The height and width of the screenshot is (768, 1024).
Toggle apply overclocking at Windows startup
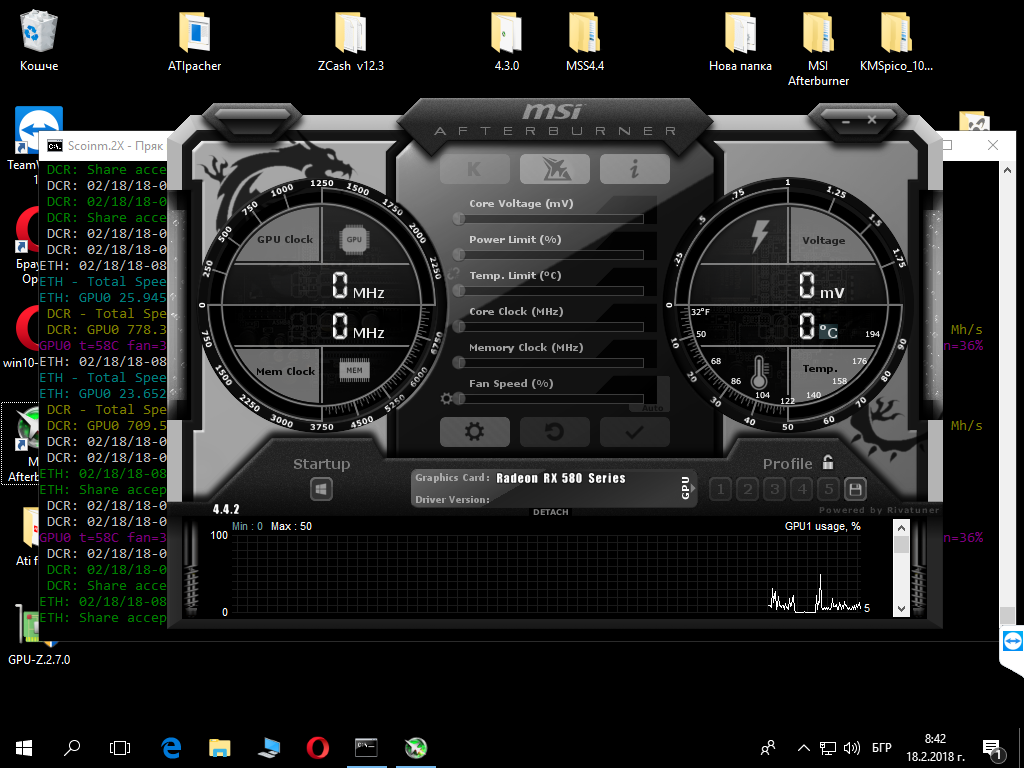click(x=321, y=489)
